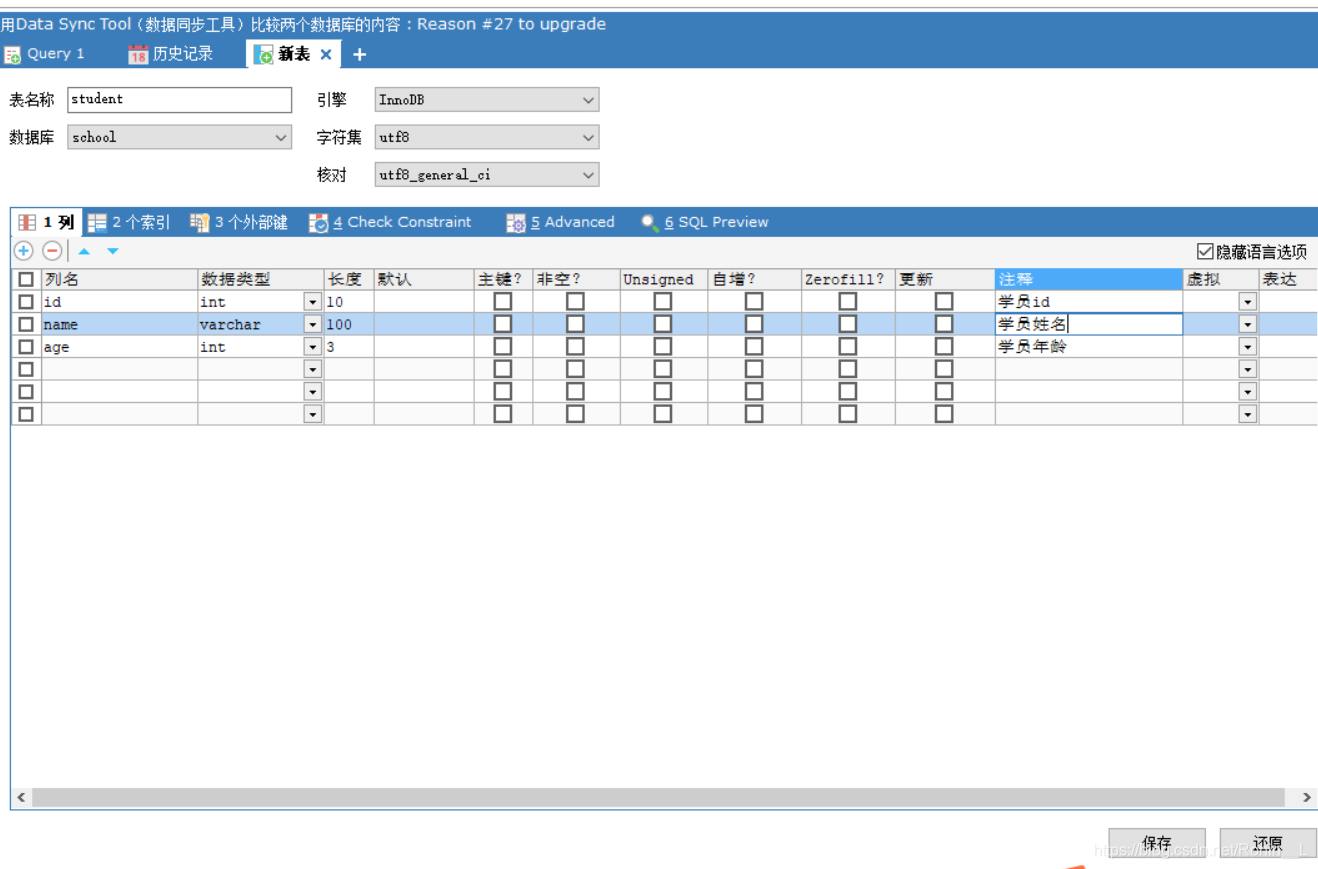Image resolution: width=1318 pixels, height=869 pixels.
Task: Open data type dropdown for id row
Action: 313,301
